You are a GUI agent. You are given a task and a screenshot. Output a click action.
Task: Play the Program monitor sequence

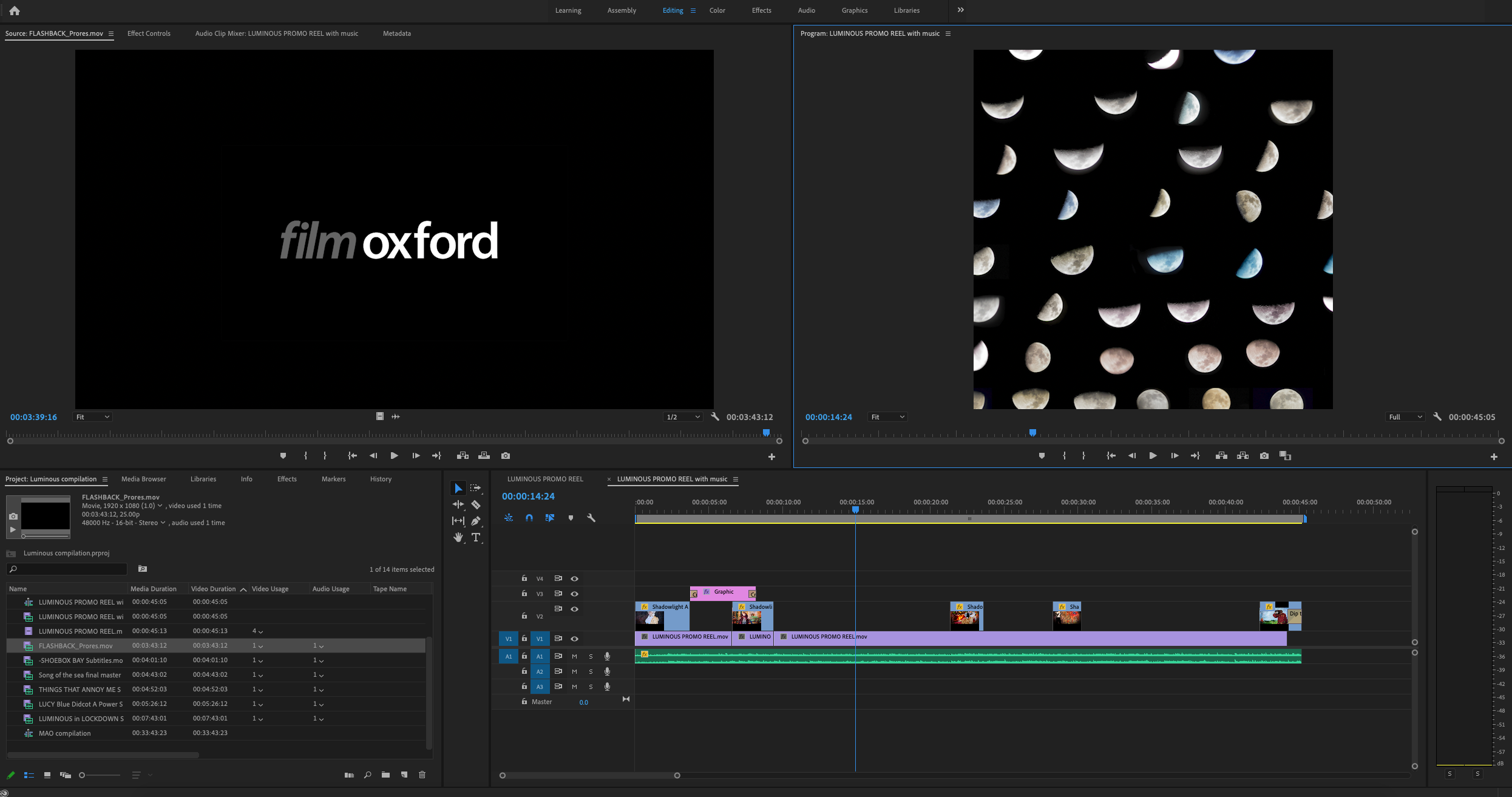click(1153, 456)
